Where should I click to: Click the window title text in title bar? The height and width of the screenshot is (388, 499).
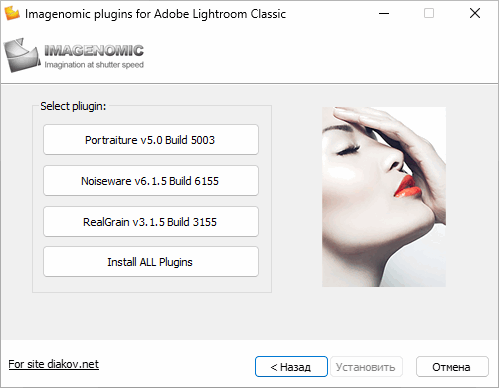click(x=155, y=14)
